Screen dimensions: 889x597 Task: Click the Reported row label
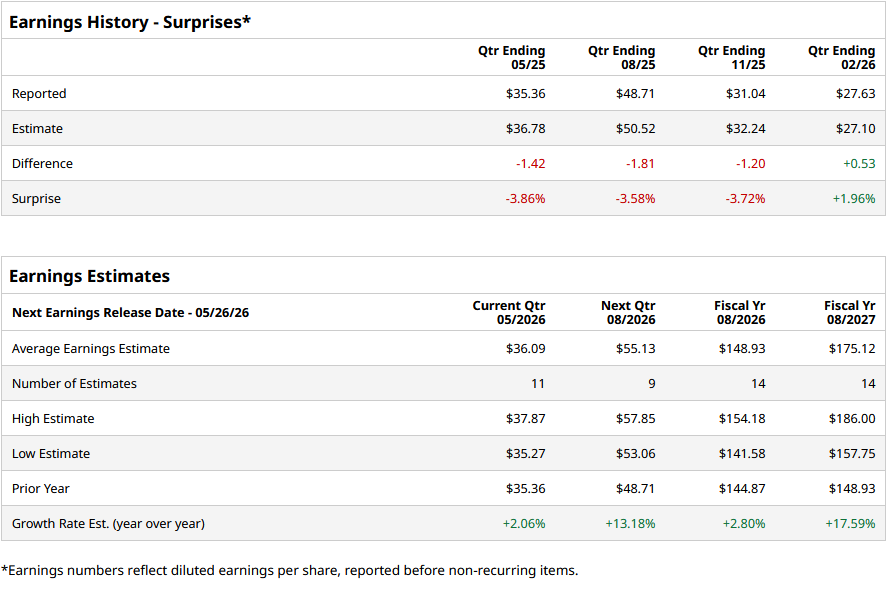pos(39,94)
